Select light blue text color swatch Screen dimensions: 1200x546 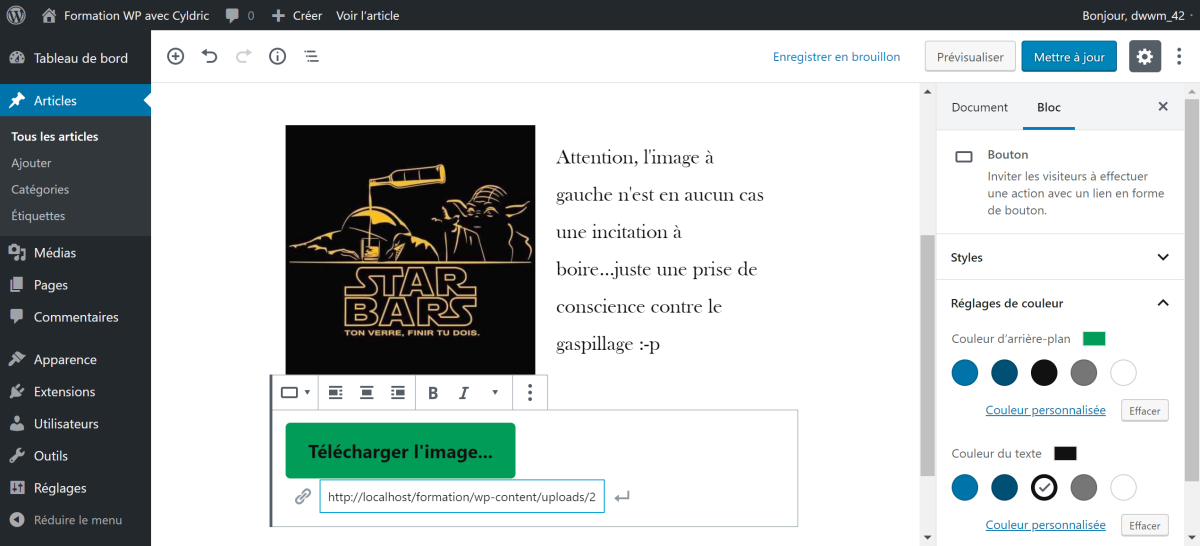[x=965, y=487]
